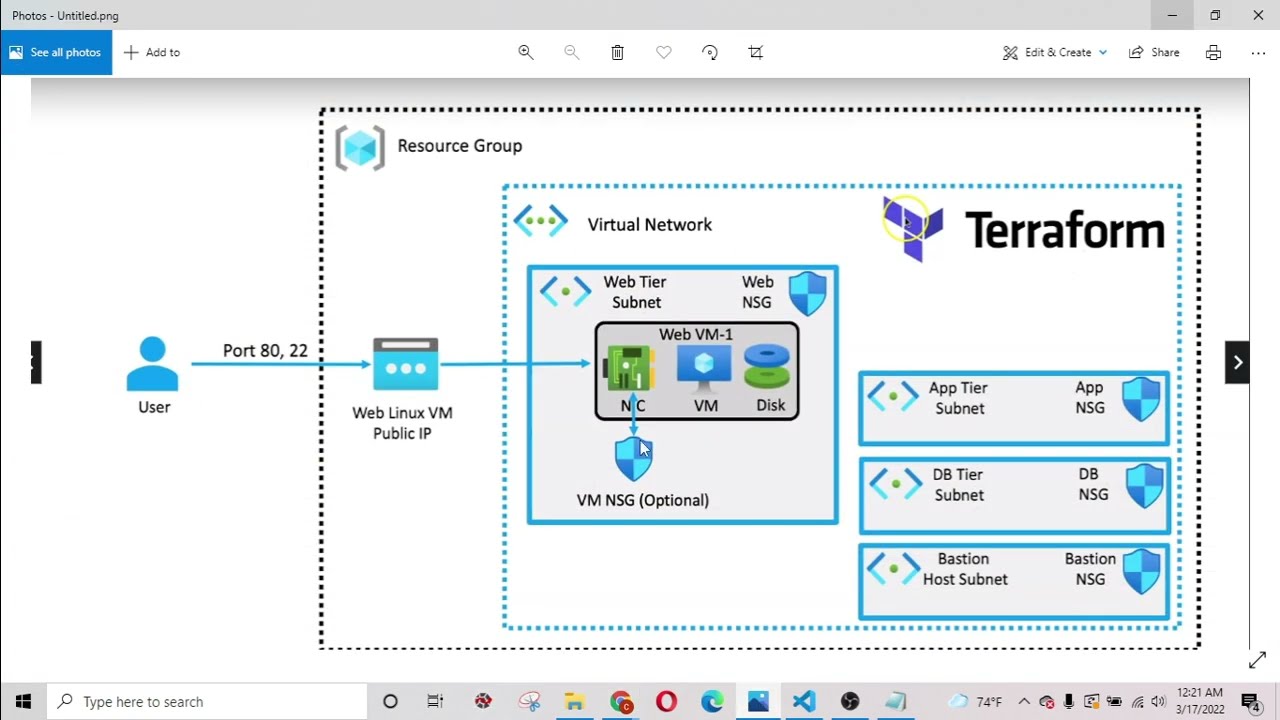Open Opera browser from the taskbar

click(x=666, y=701)
